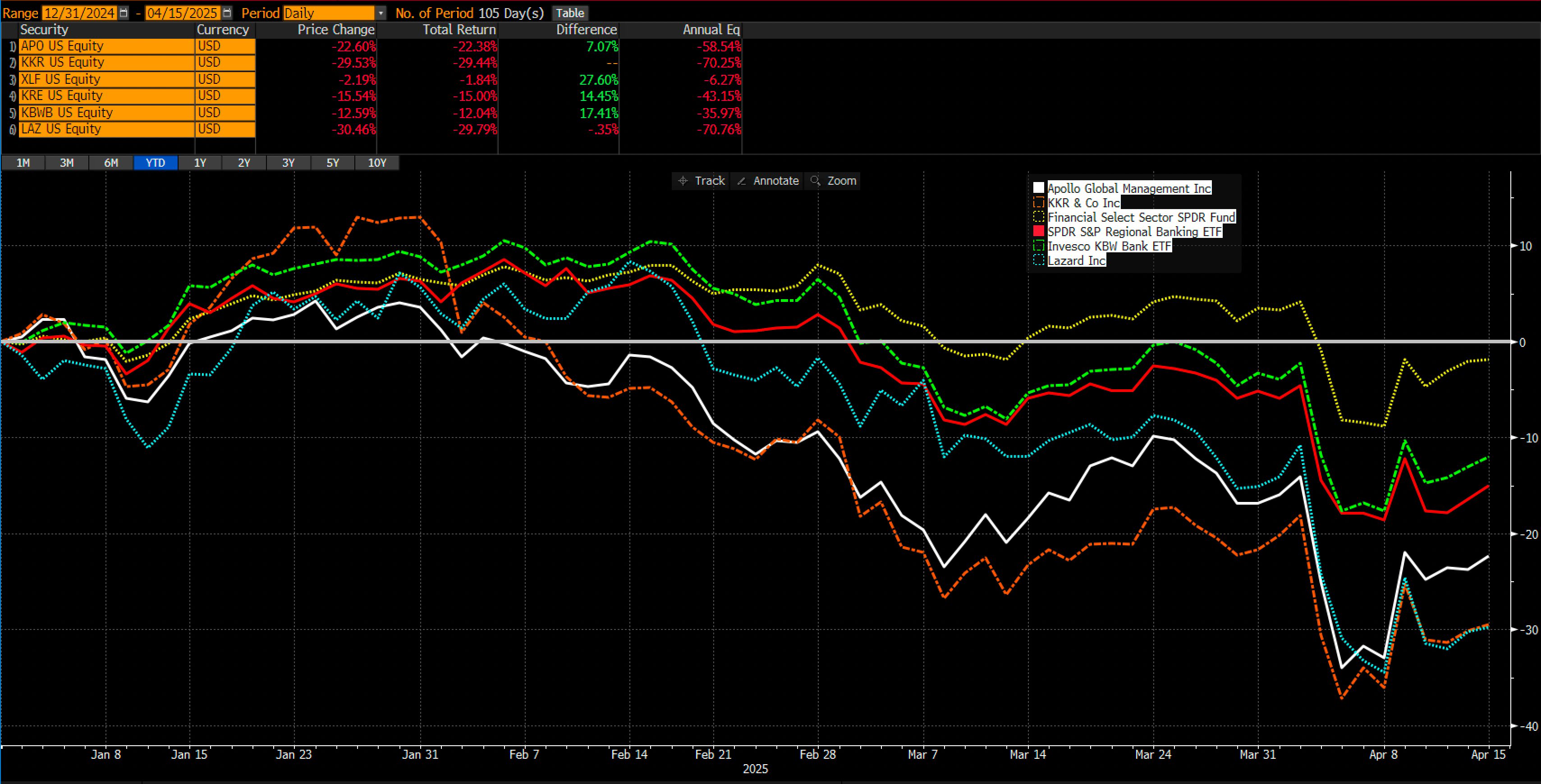Switch to the 6M range tab
Viewport: 1541px width, 784px height.
(x=111, y=163)
